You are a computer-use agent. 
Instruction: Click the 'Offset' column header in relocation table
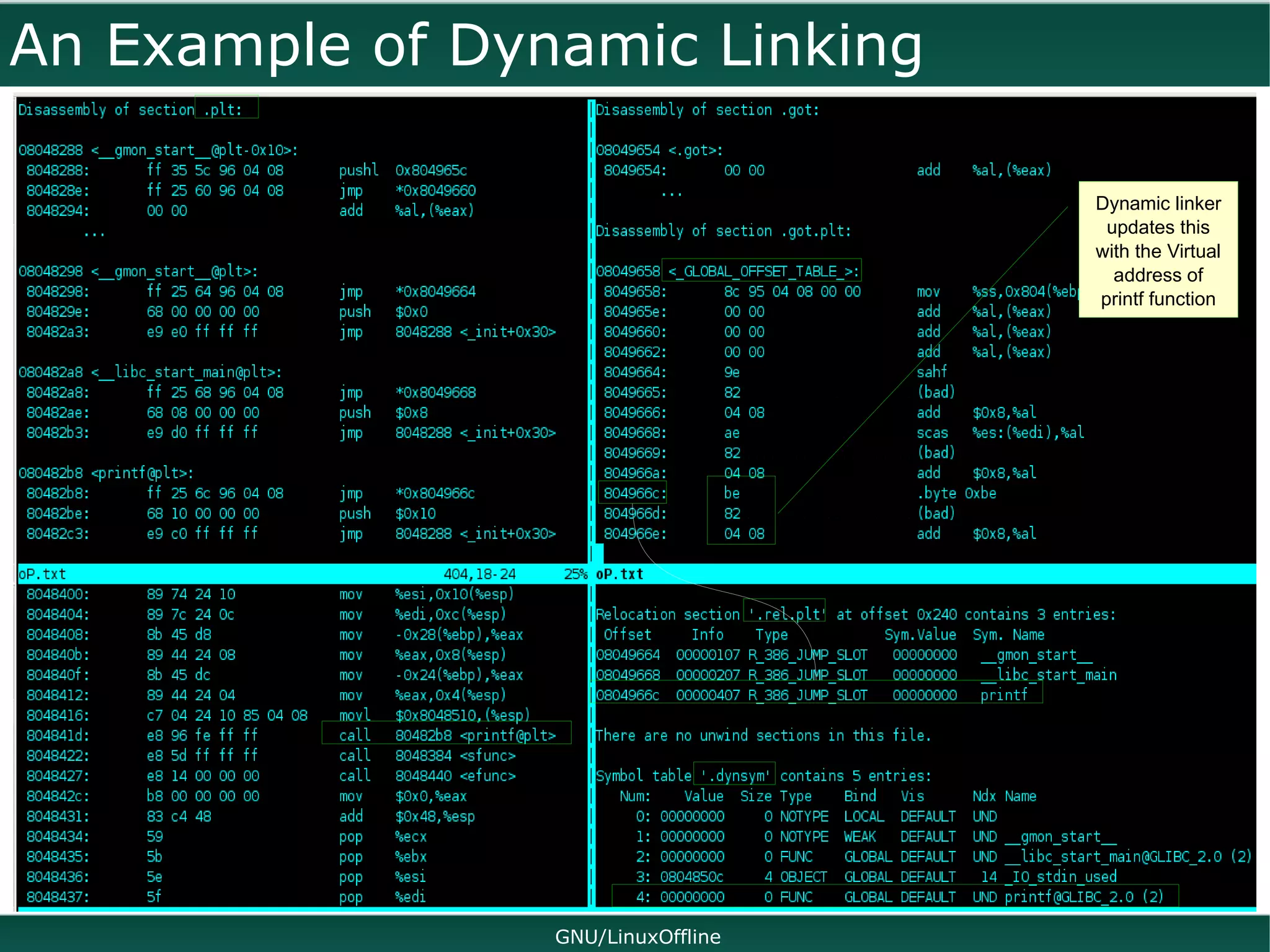point(628,634)
